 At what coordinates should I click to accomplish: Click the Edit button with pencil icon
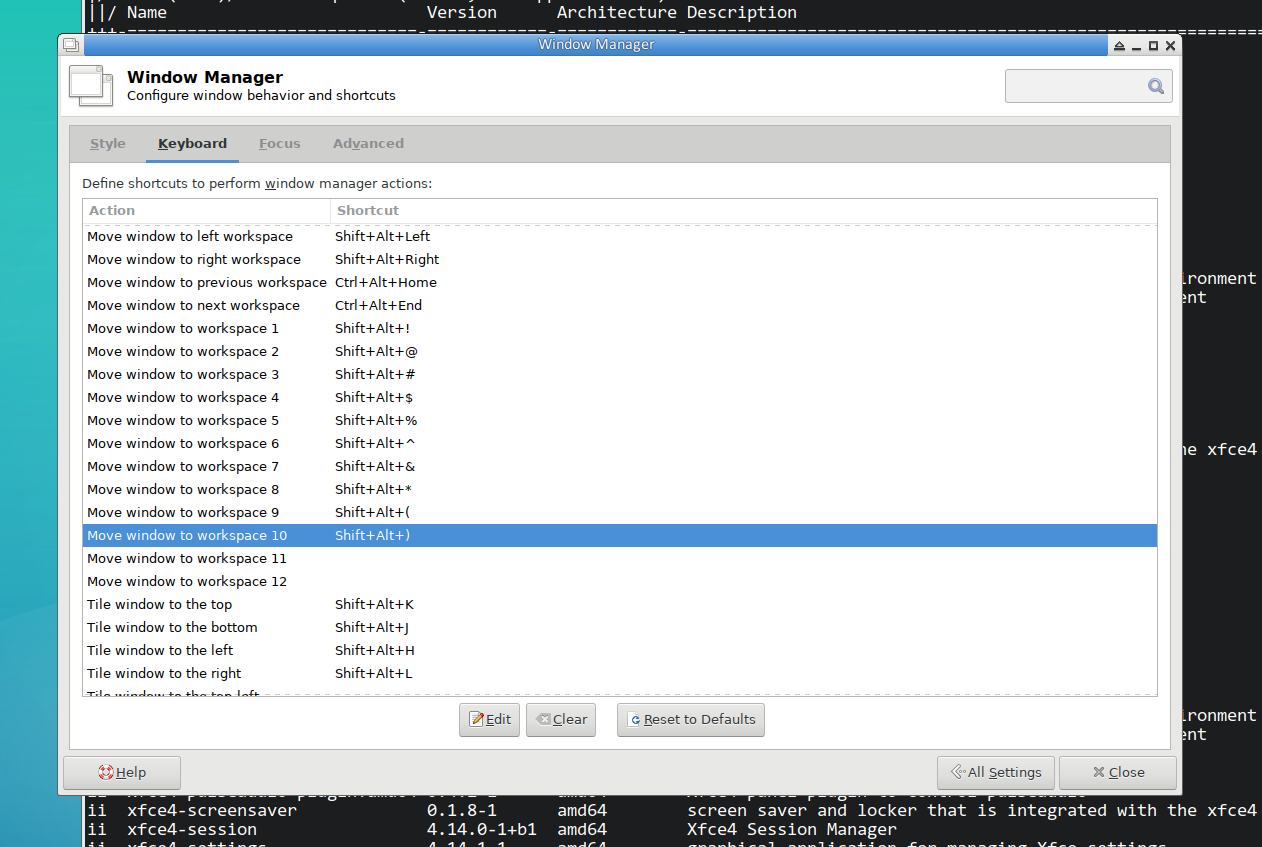(x=489, y=719)
